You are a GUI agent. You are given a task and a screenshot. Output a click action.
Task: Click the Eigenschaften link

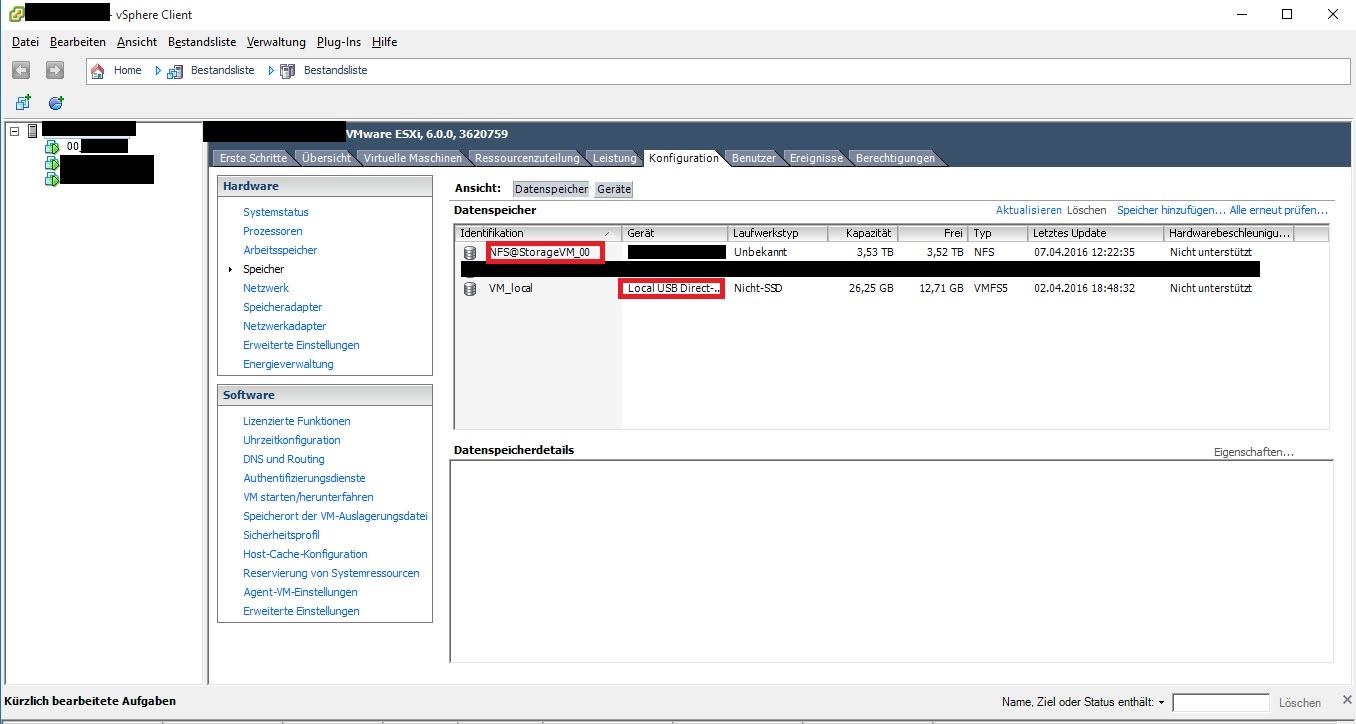pos(1254,452)
